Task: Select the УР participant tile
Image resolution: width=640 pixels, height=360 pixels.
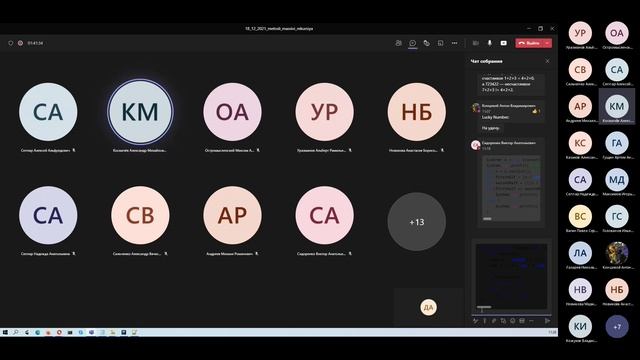Action: tap(324, 112)
